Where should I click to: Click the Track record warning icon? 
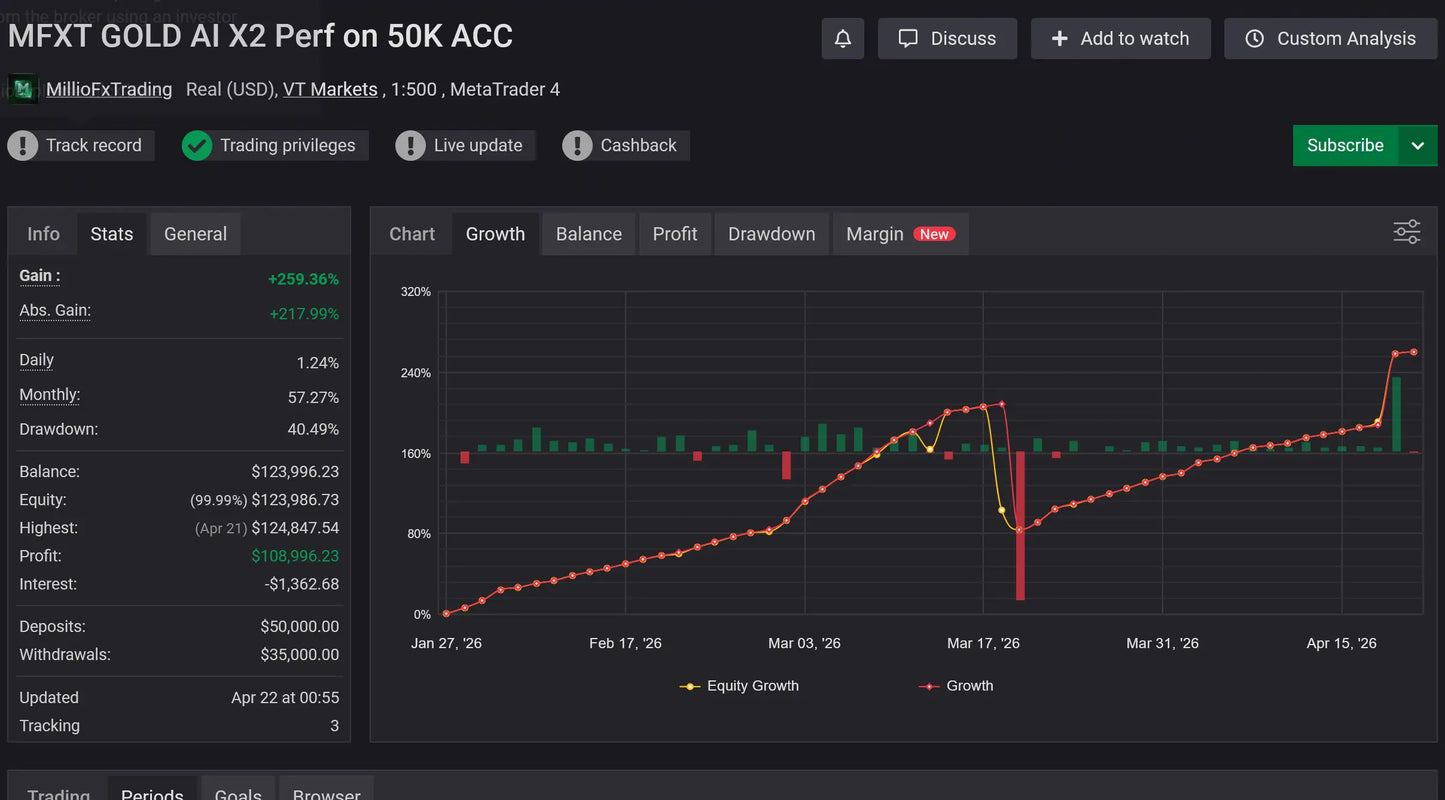click(23, 145)
